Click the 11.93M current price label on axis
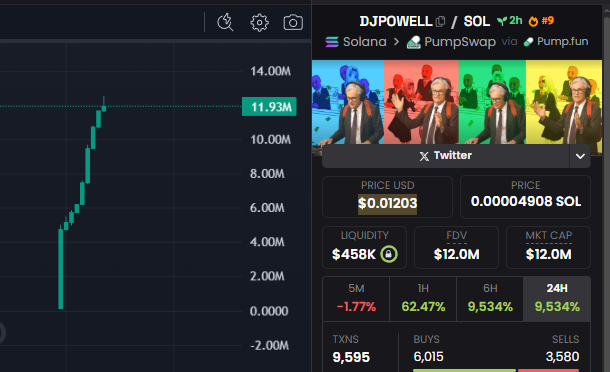 click(269, 107)
